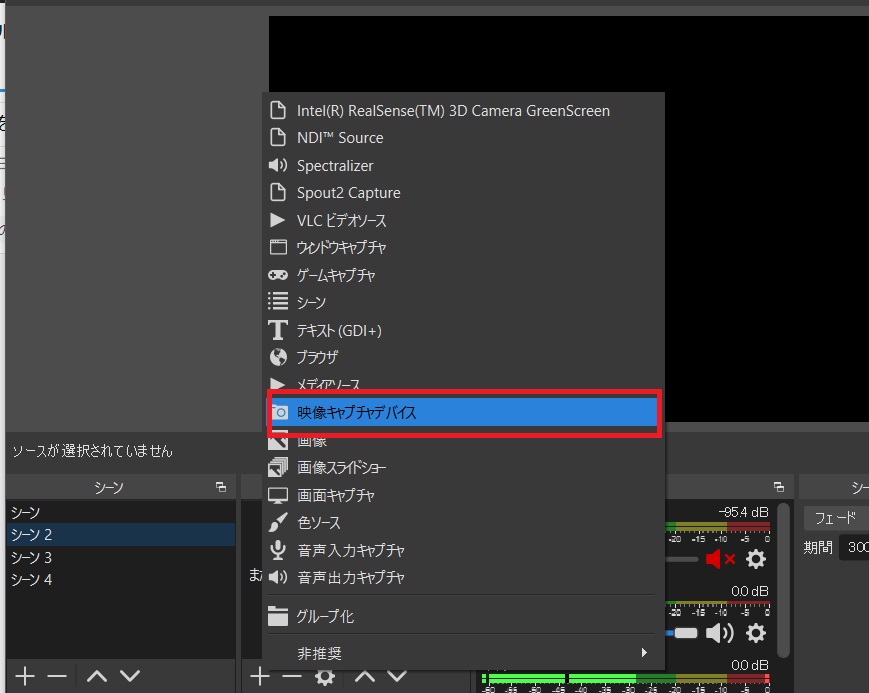The height and width of the screenshot is (693, 869).
Task: Choose NDI Source from the menu
Action: (463, 137)
